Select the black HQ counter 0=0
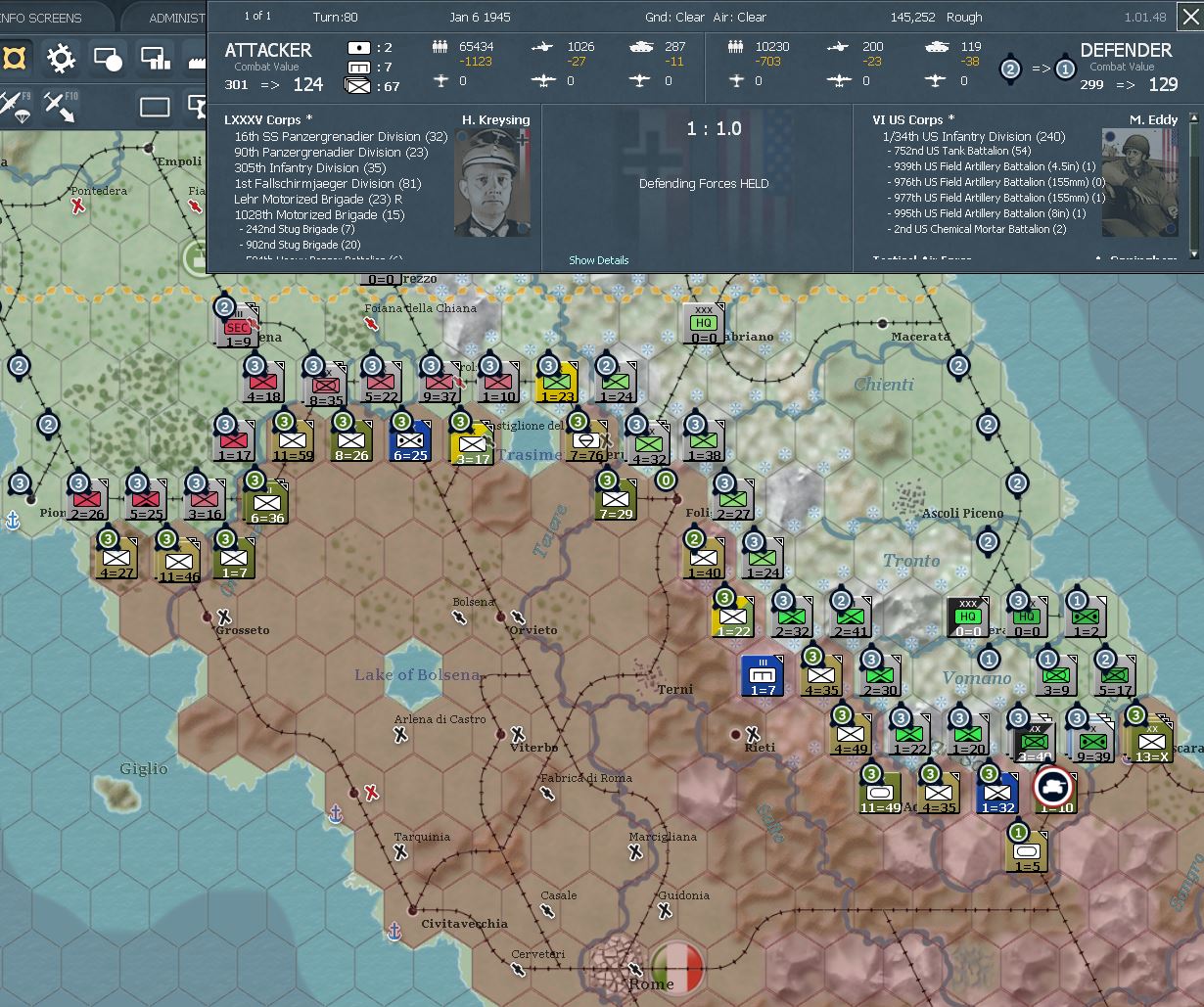This screenshot has height=1007, width=1204. [967, 618]
